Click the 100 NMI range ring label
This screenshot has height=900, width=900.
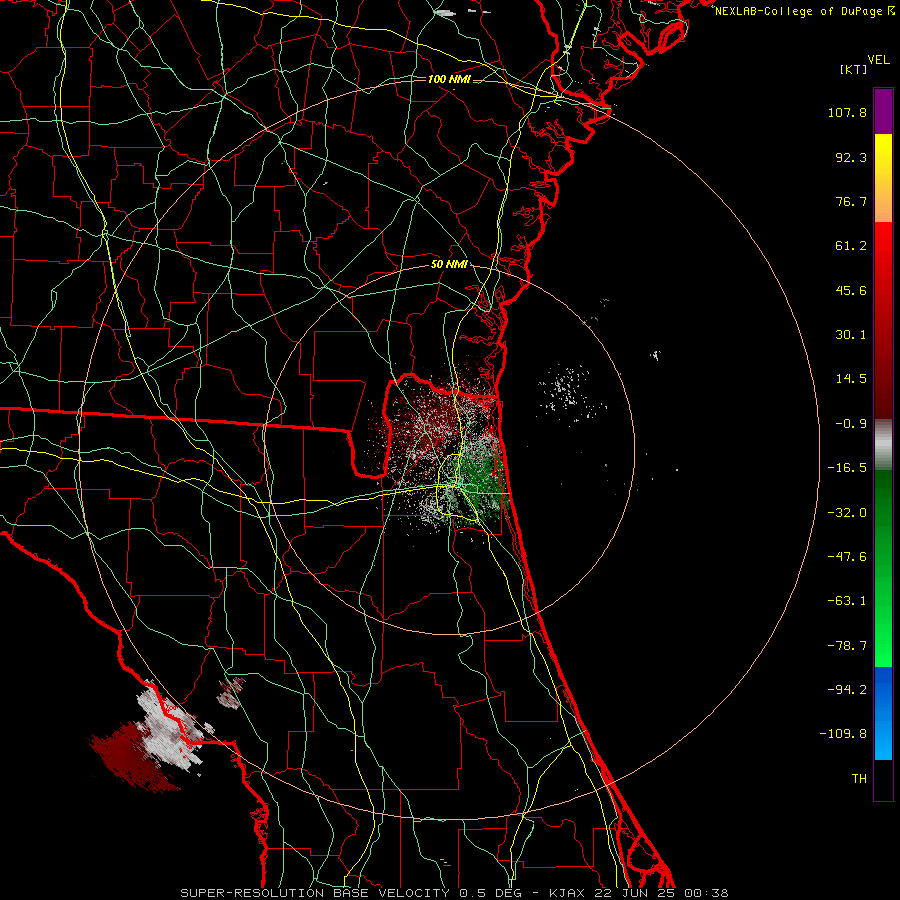(449, 79)
